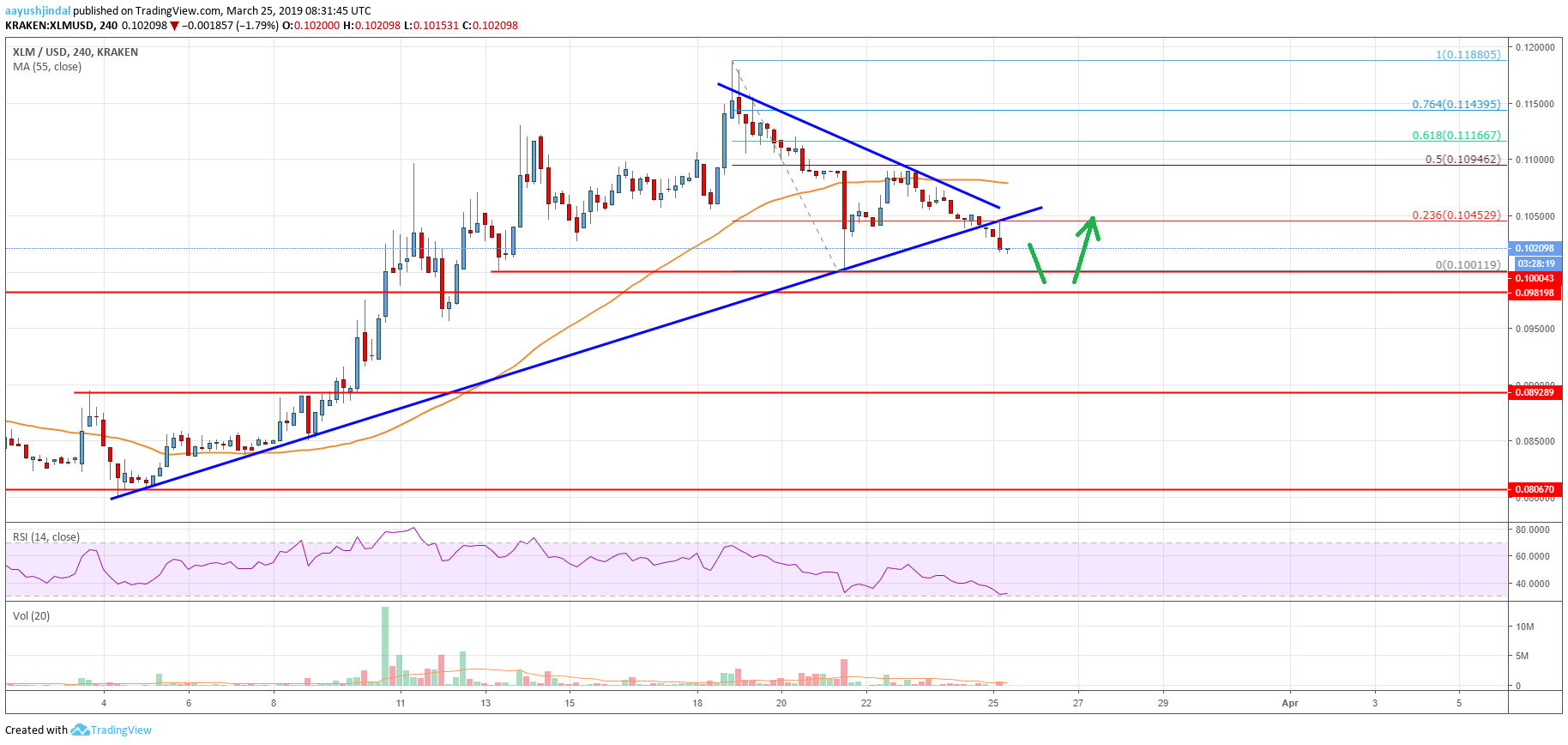1568x745 pixels.
Task: Click the red 0.080670 price level tag
Action: 1535,490
